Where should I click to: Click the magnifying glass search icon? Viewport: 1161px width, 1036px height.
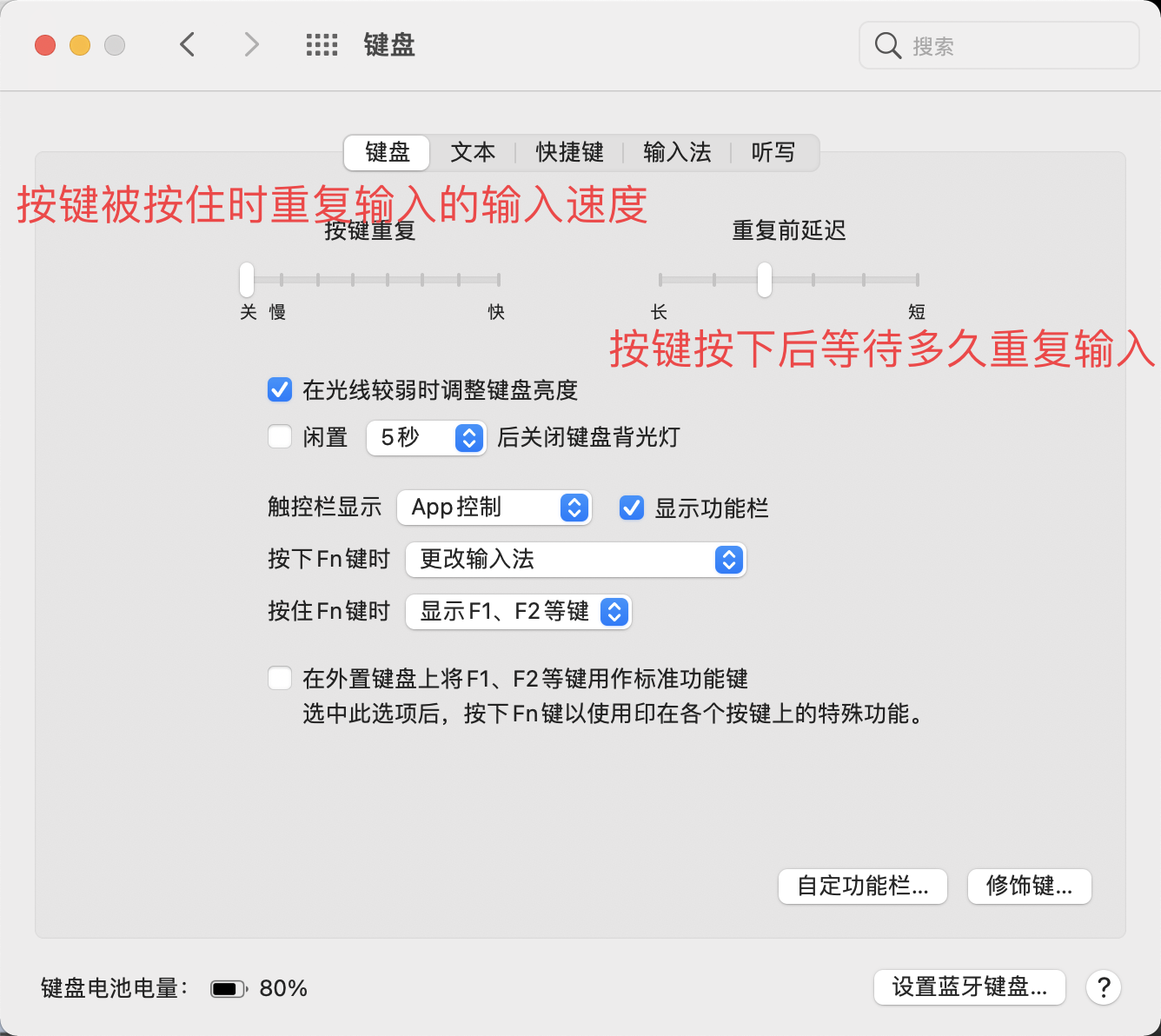coord(887,45)
